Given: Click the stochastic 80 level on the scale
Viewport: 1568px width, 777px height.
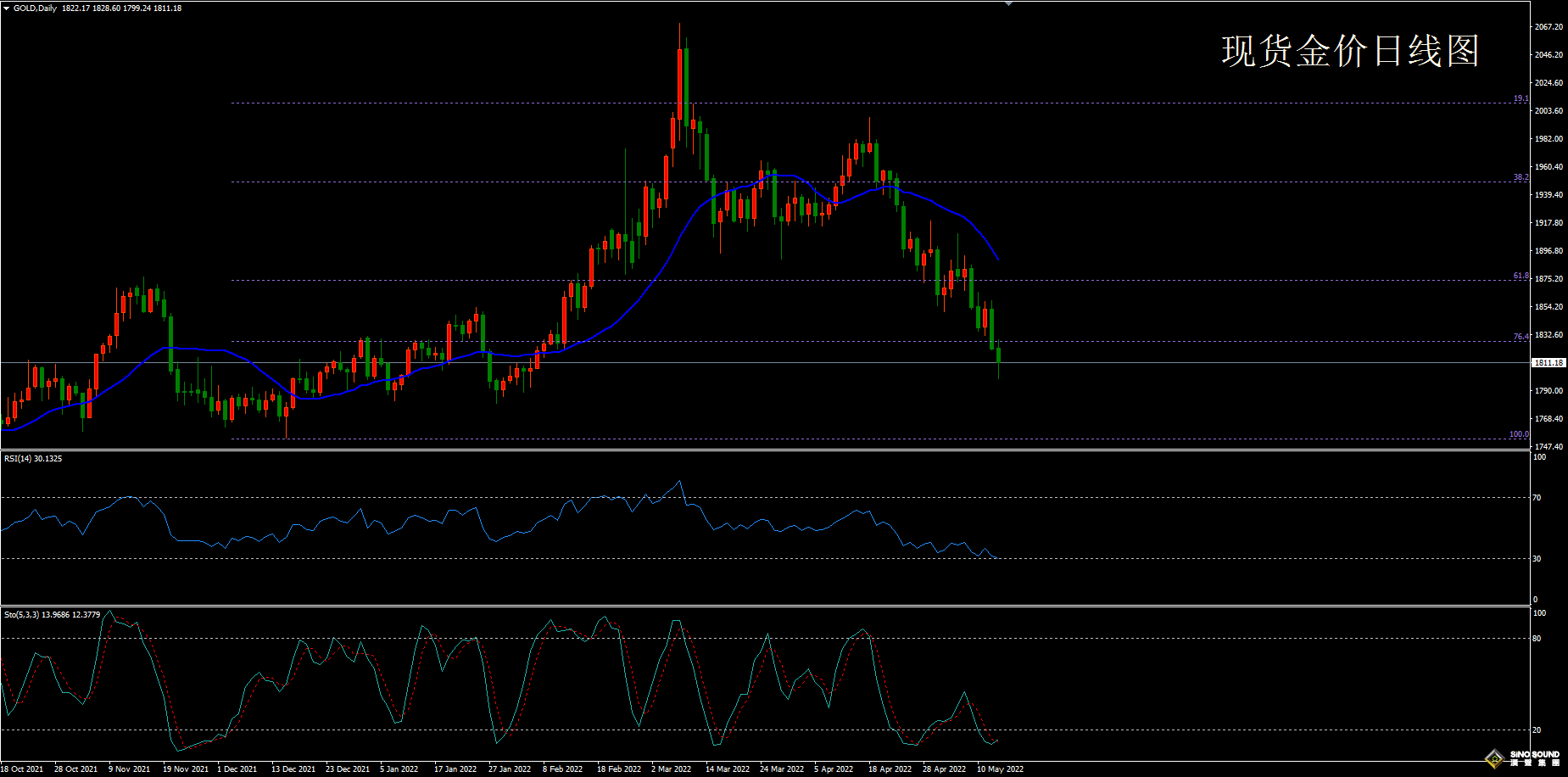Looking at the screenshot, I should pyautogui.click(x=1537, y=639).
